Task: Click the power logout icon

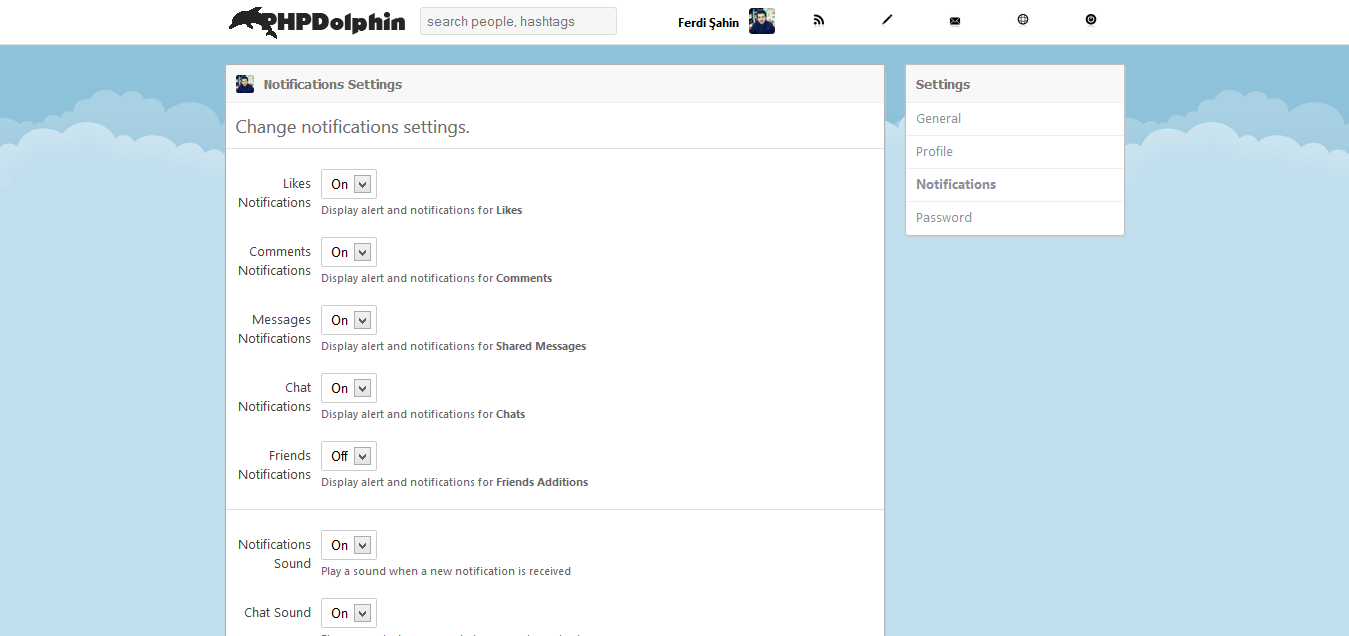Action: coord(1090,19)
